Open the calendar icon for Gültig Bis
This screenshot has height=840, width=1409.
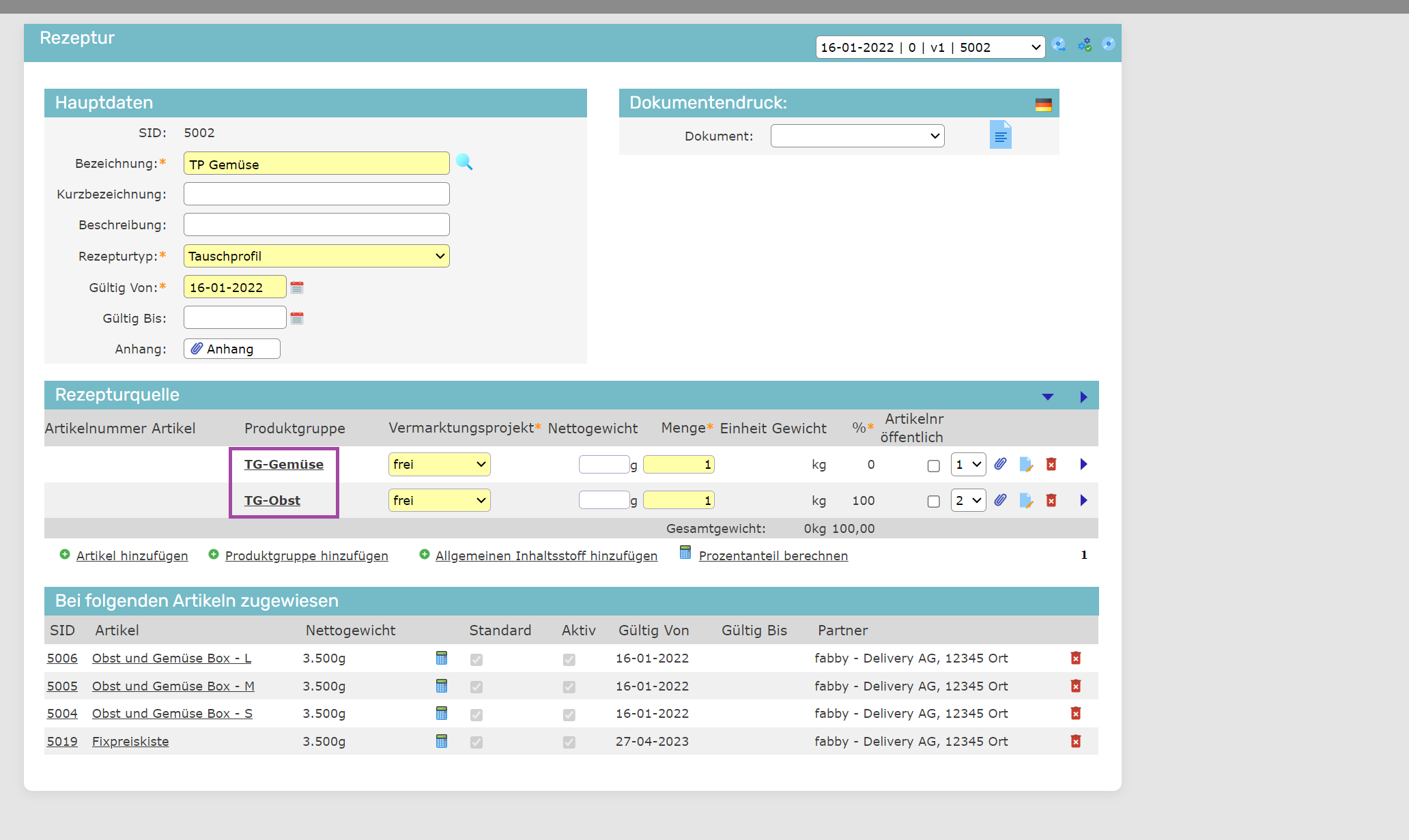coord(297,318)
